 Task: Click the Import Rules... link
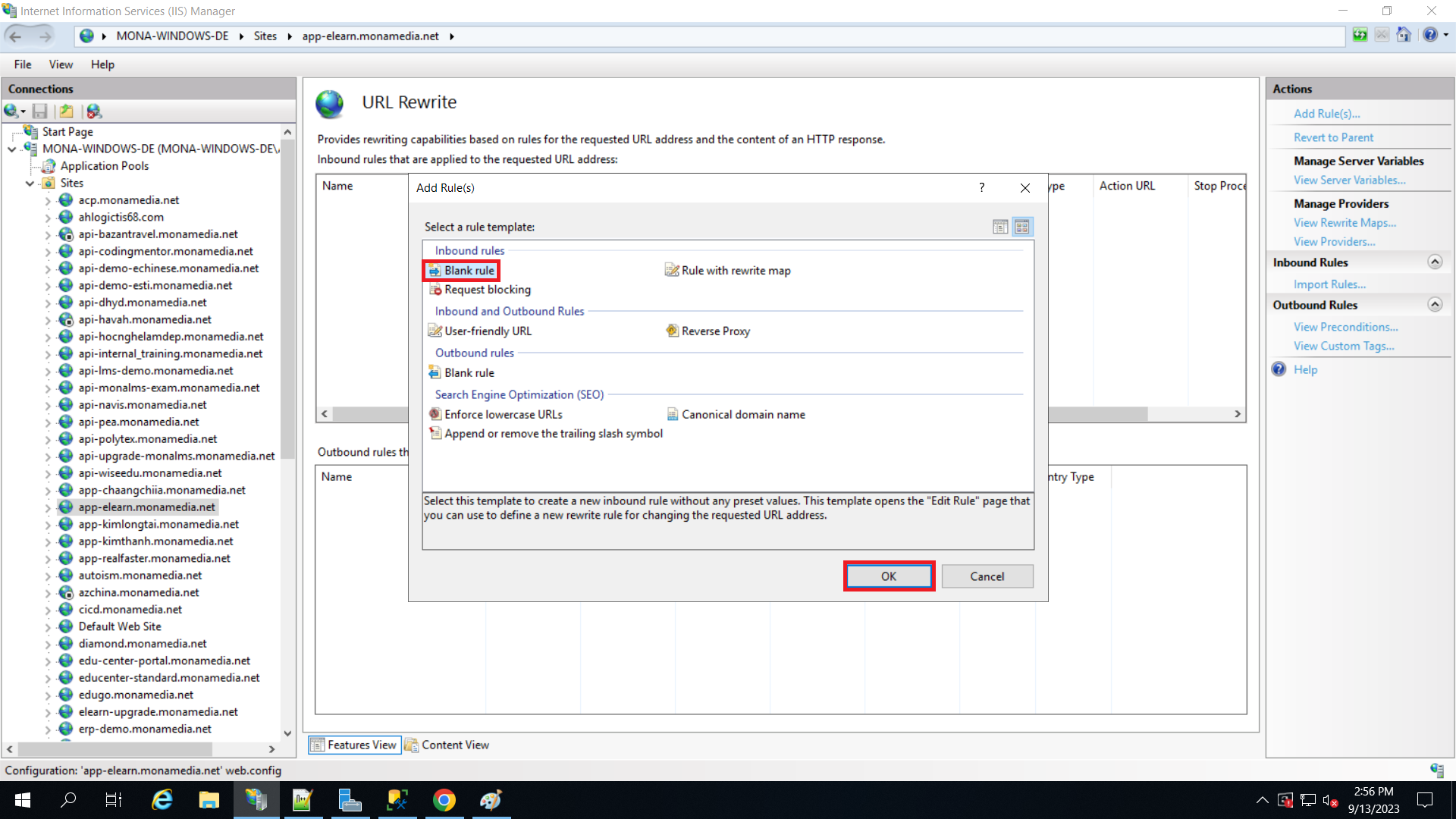click(1329, 284)
